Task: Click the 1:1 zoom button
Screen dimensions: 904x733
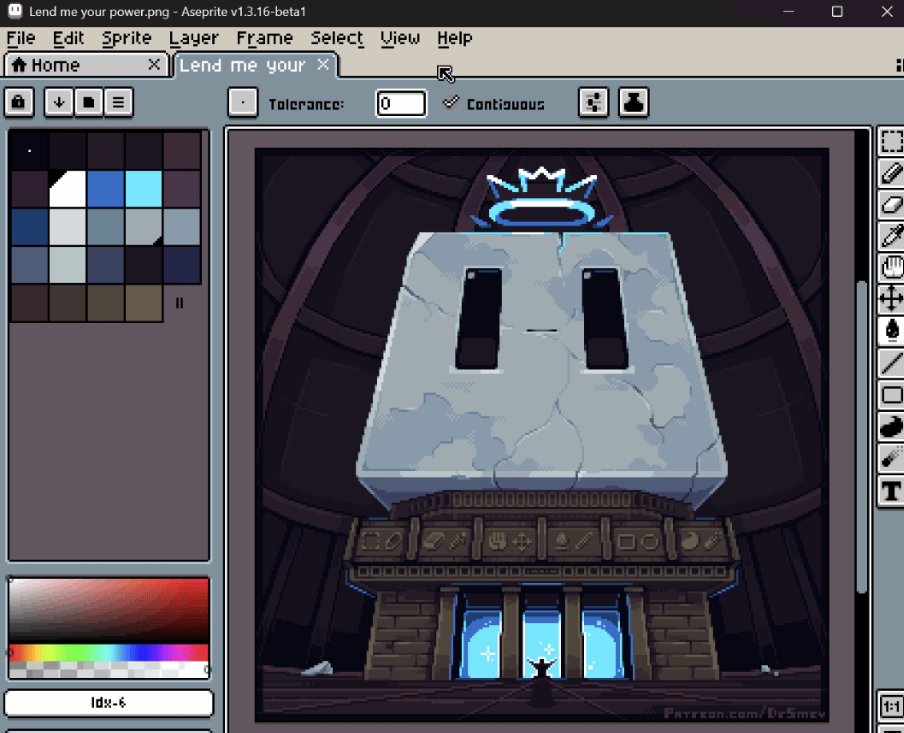Action: pos(890,707)
